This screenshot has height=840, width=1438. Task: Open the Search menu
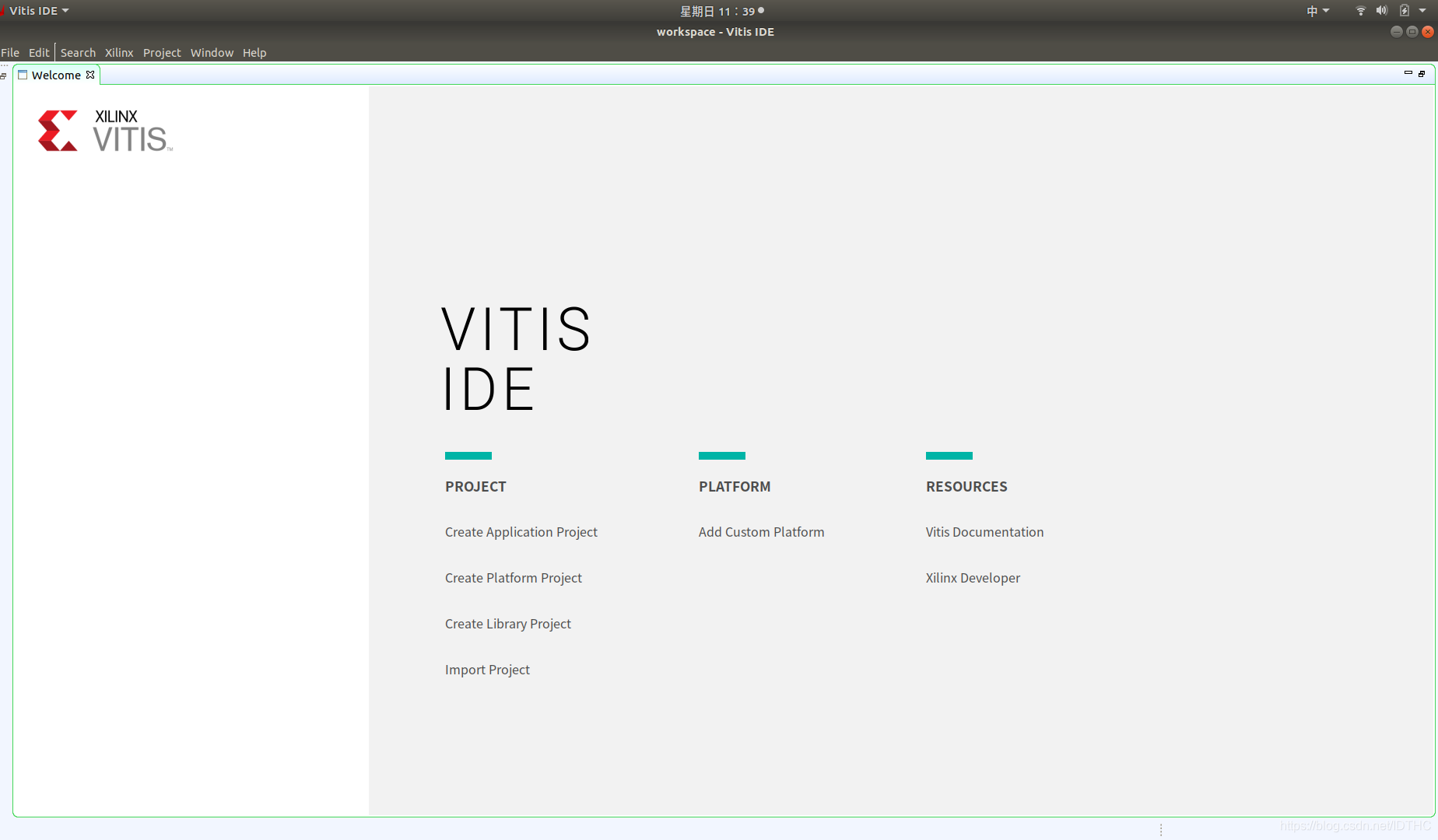coord(78,53)
